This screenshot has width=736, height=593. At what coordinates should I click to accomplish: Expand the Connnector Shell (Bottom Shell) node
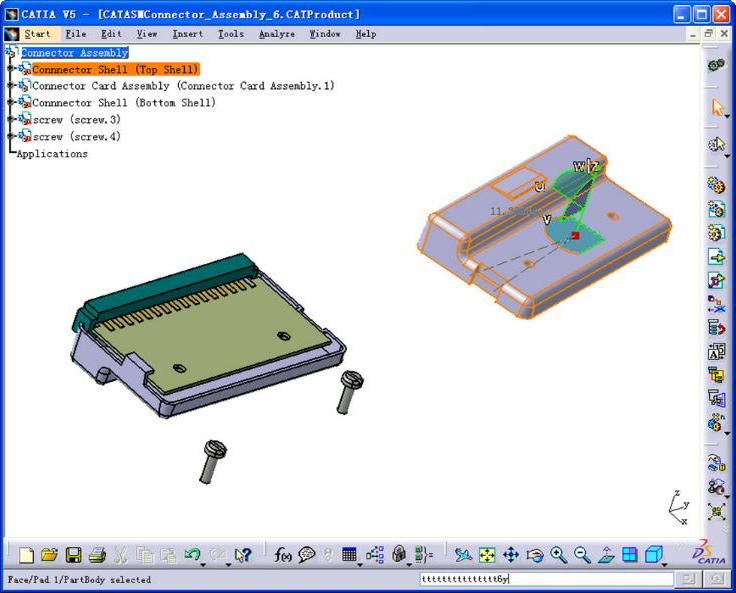[x=9, y=102]
